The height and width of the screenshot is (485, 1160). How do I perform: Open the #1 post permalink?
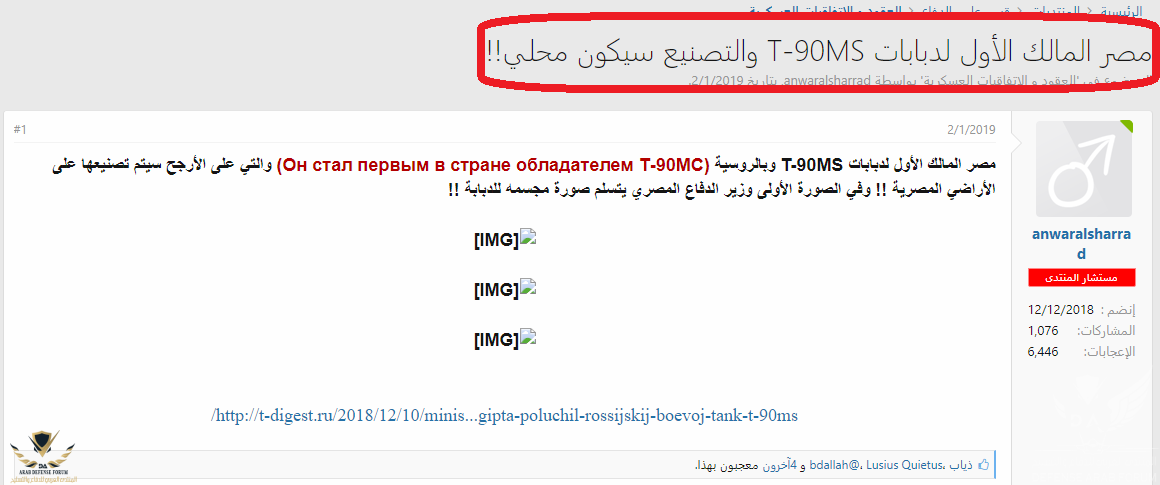[x=21, y=130]
